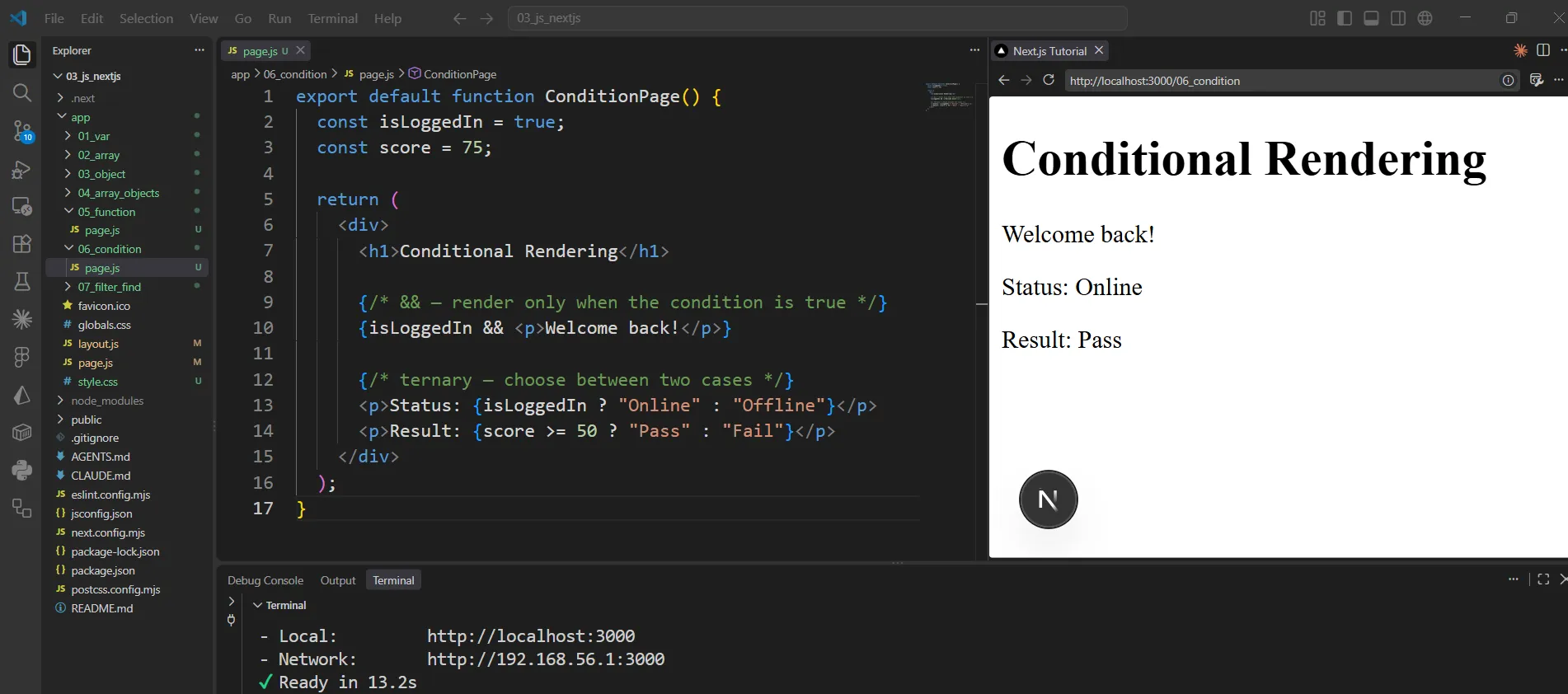Open the Run and Debug view
Screen dimensions: 1568x694
pos(22,169)
